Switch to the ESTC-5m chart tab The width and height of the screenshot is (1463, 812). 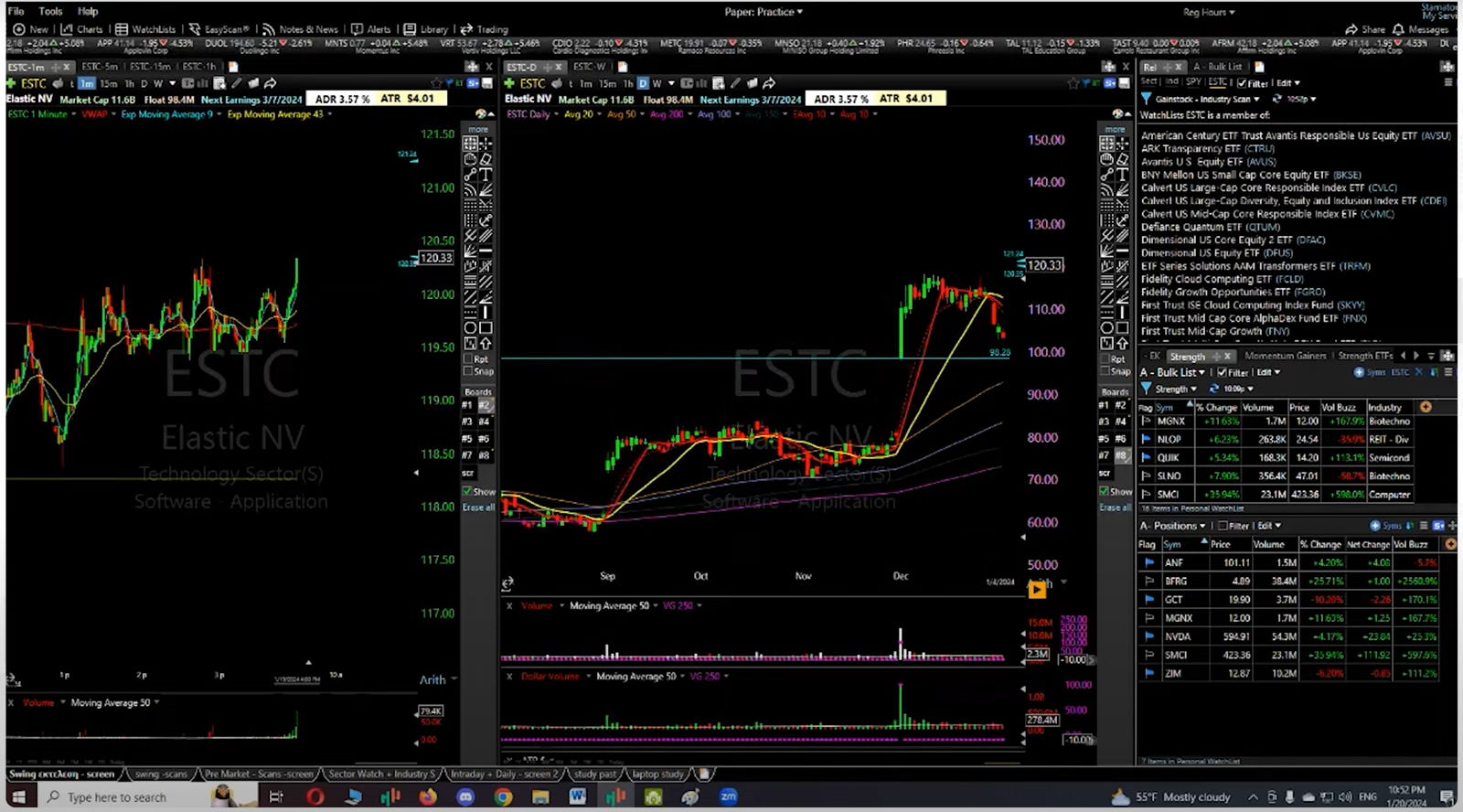[x=99, y=67]
